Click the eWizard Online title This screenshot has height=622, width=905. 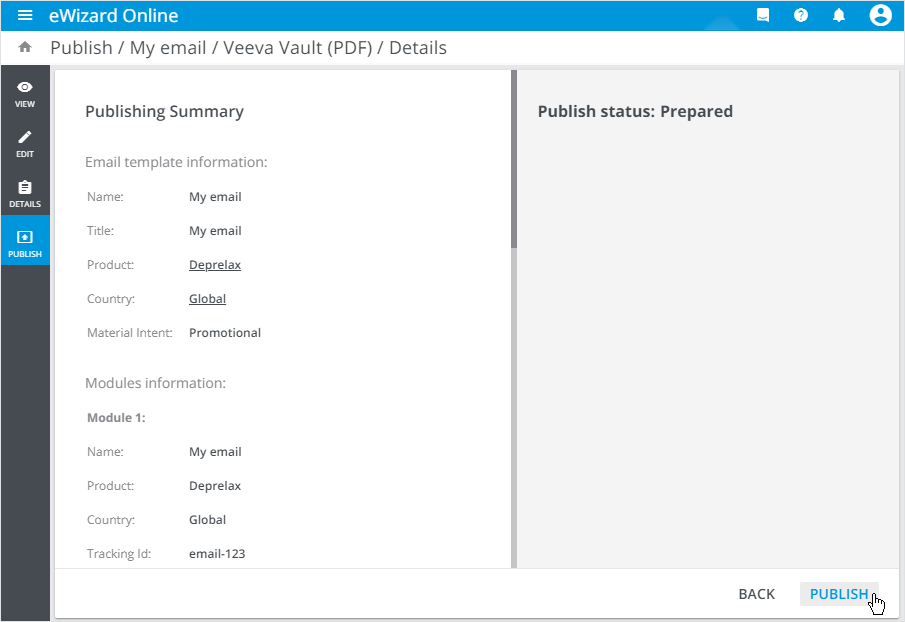(x=114, y=16)
